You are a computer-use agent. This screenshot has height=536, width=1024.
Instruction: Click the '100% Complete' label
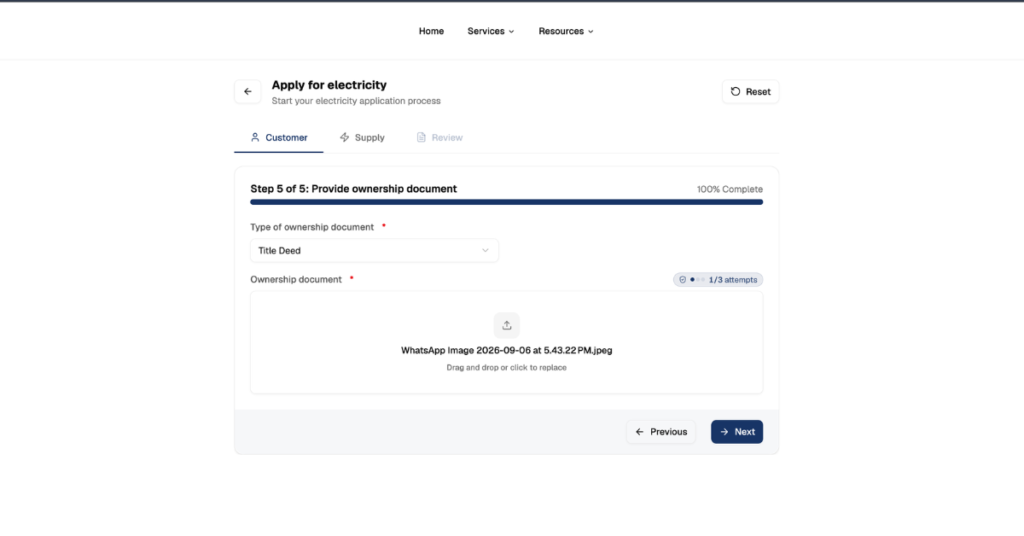click(729, 189)
